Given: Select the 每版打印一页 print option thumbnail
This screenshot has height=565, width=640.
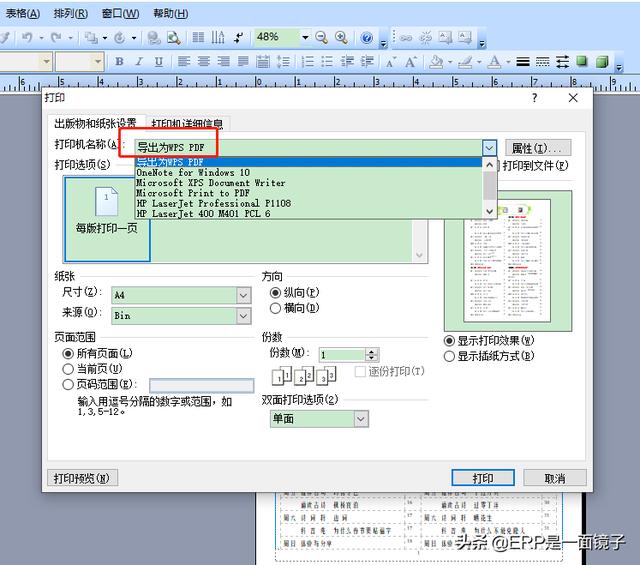Looking at the screenshot, I should click(107, 219).
